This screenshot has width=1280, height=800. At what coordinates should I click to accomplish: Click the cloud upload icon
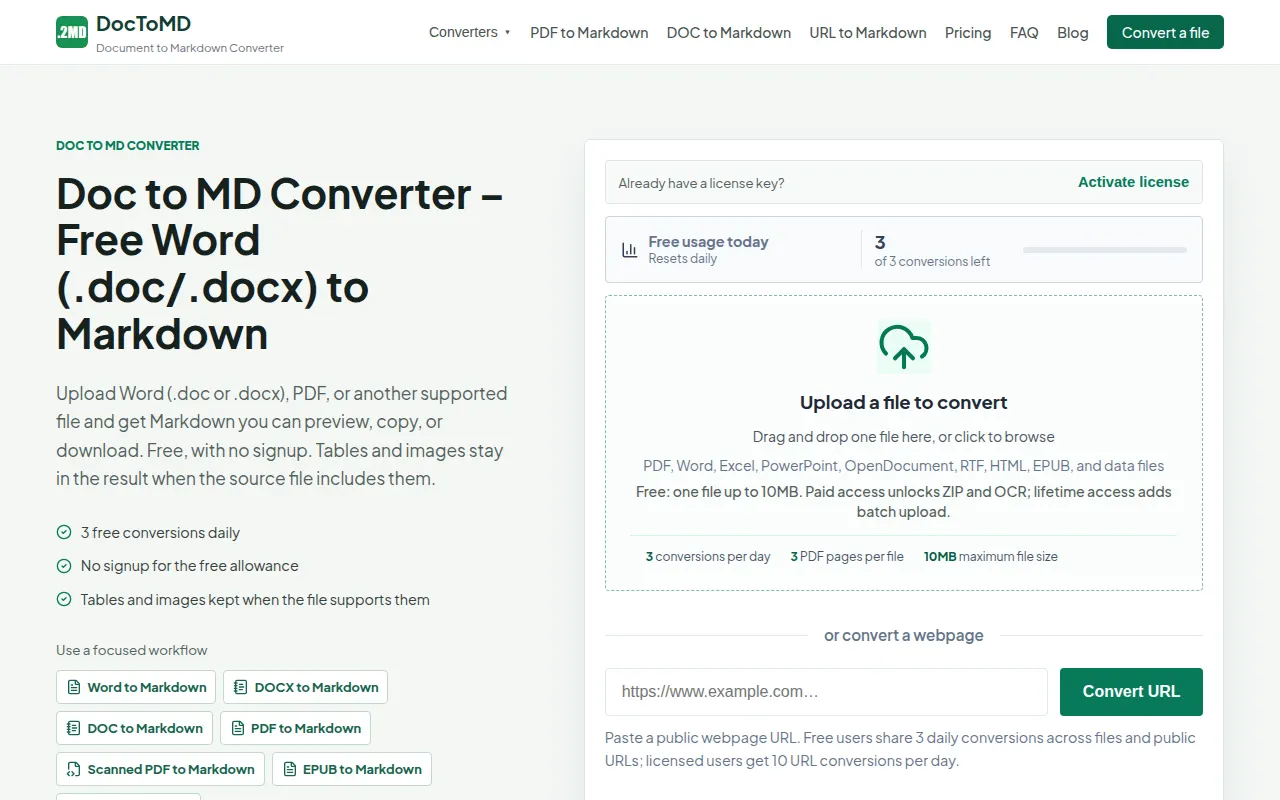[904, 346]
